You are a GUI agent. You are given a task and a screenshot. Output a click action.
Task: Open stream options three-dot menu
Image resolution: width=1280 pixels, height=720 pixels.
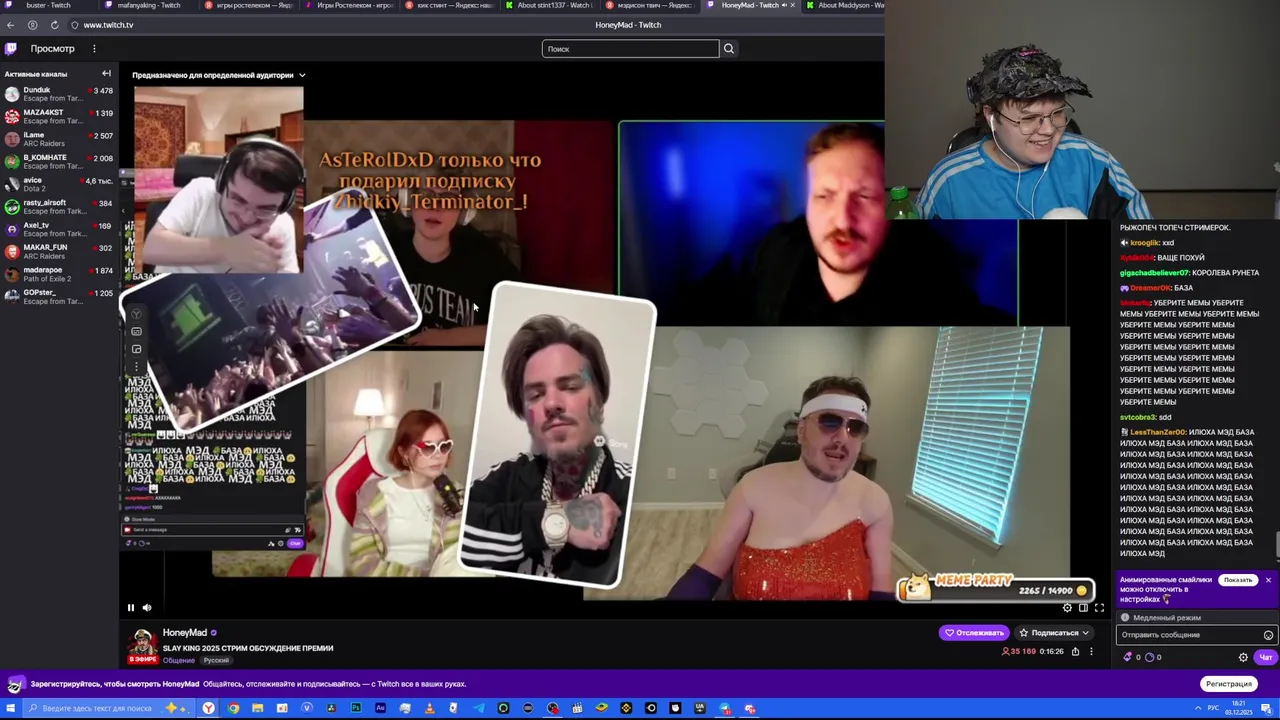[x=1091, y=651]
